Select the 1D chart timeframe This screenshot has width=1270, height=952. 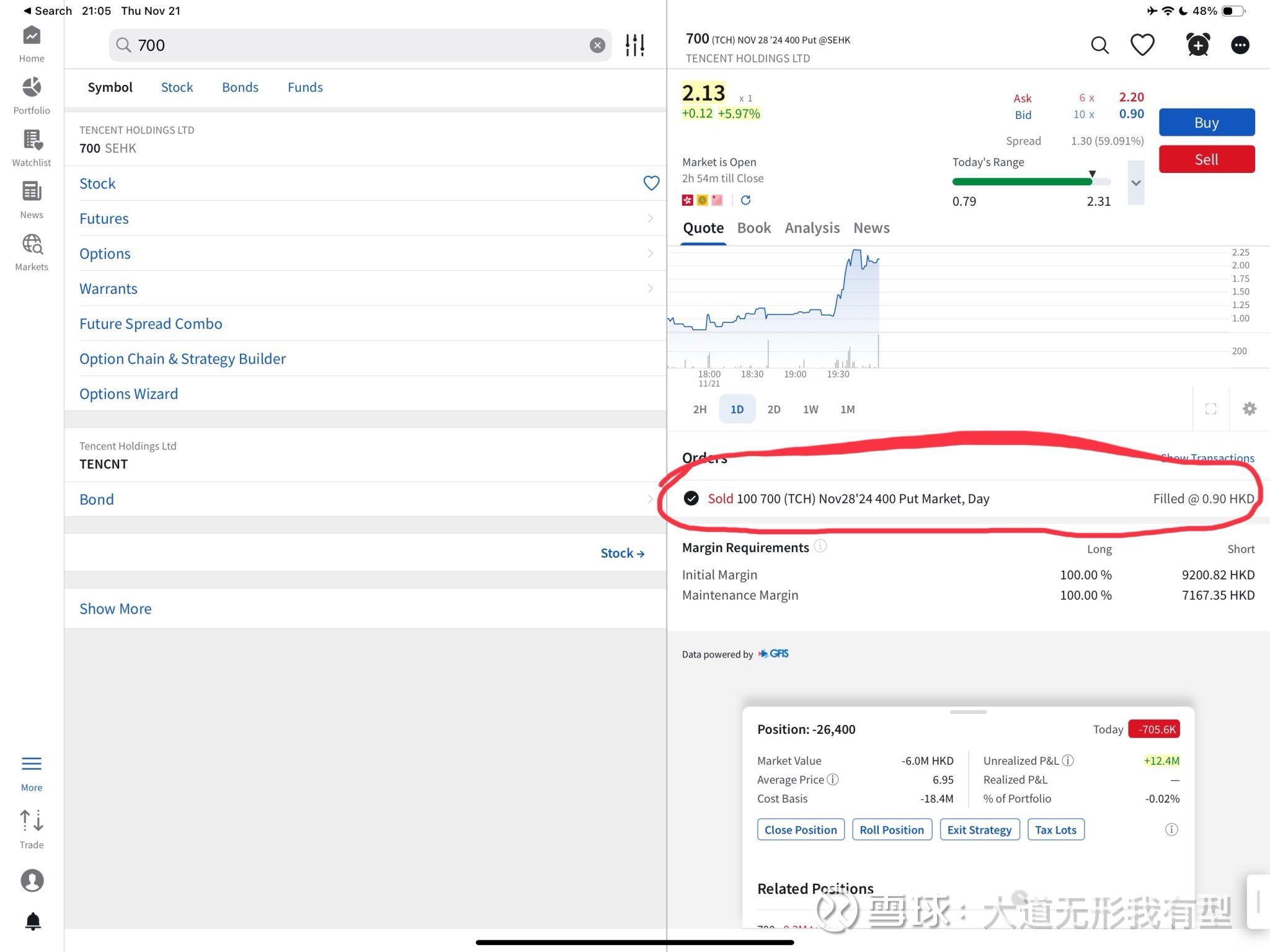pos(737,409)
